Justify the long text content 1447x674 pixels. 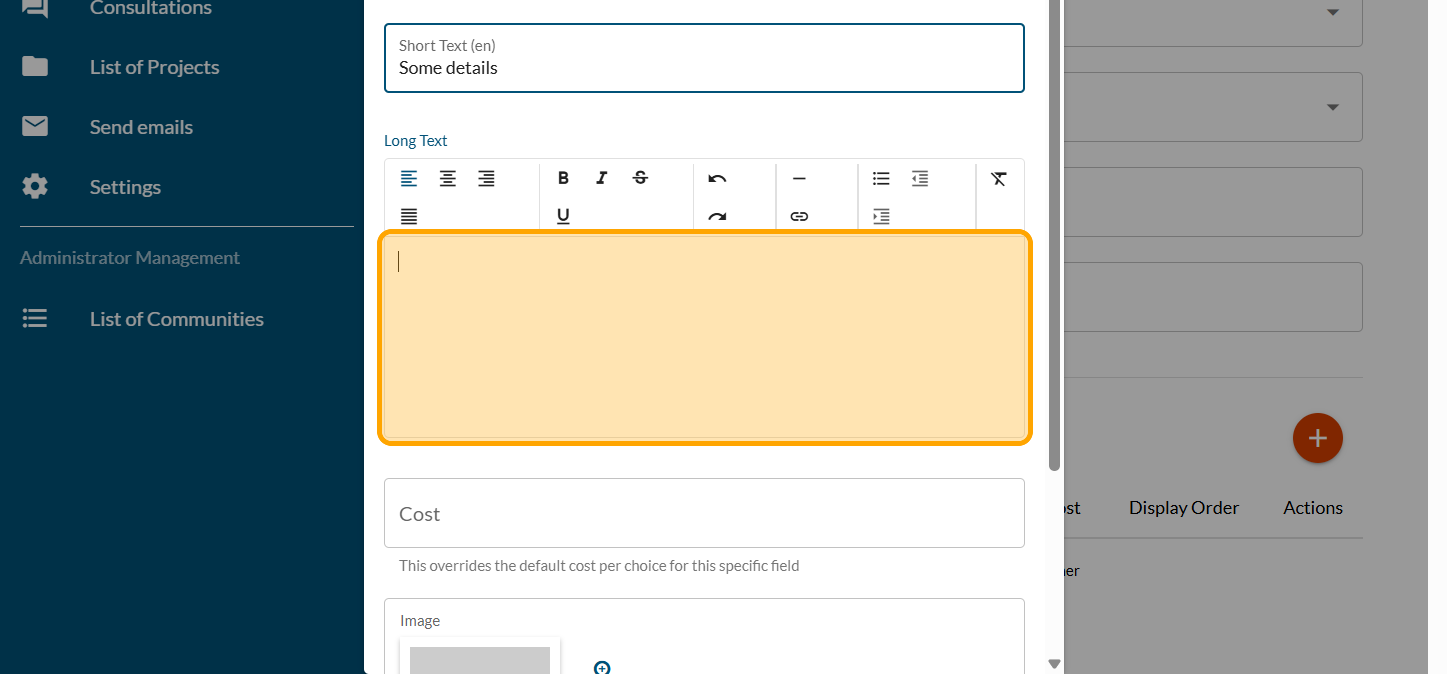click(x=409, y=216)
